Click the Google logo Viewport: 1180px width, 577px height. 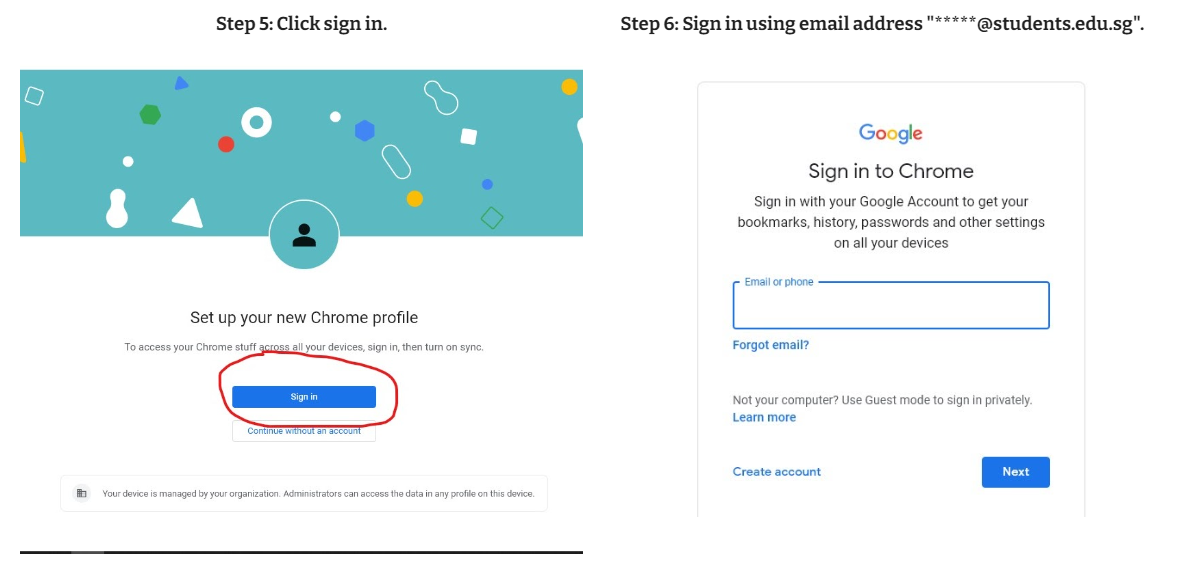(890, 133)
